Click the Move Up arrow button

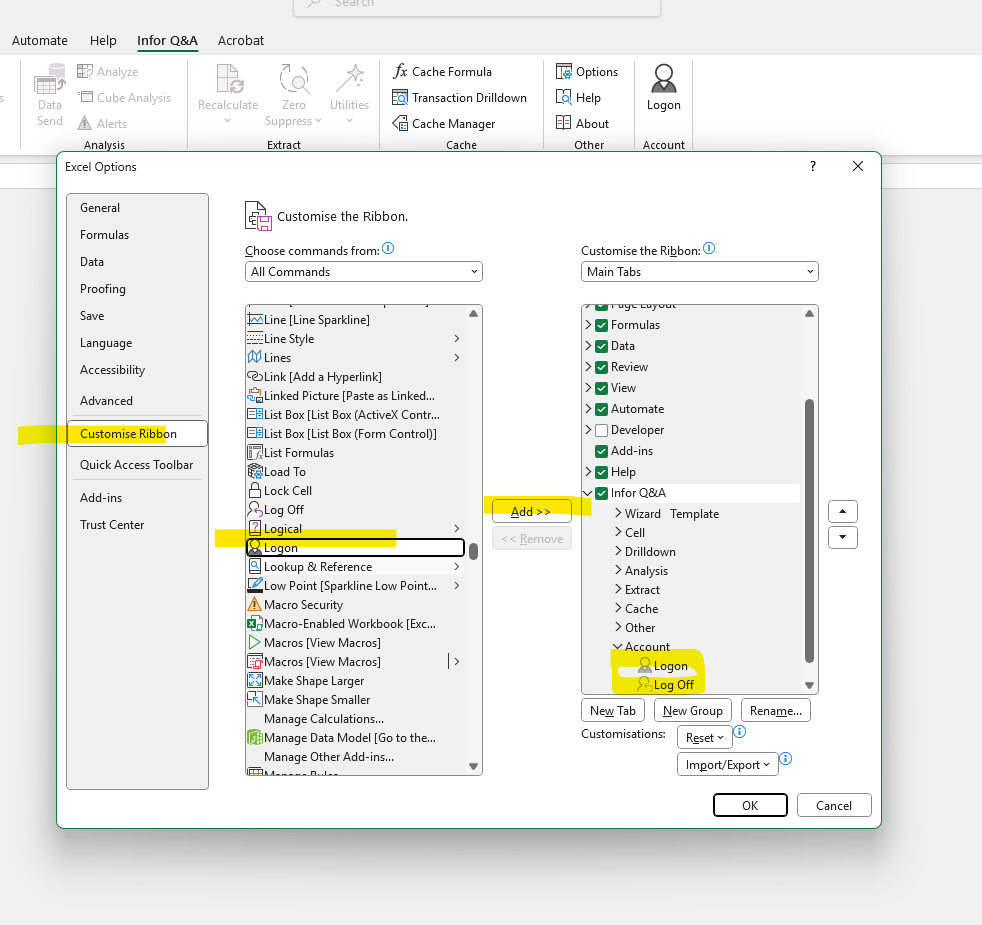(843, 512)
